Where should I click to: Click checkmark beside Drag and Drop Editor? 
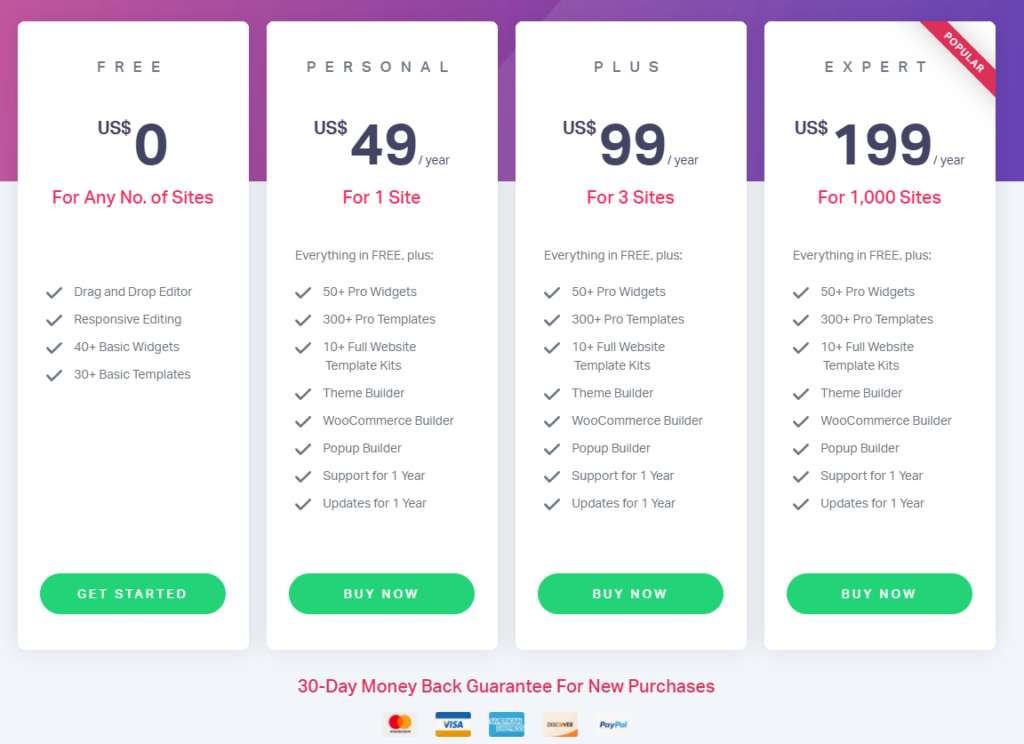[x=54, y=293]
